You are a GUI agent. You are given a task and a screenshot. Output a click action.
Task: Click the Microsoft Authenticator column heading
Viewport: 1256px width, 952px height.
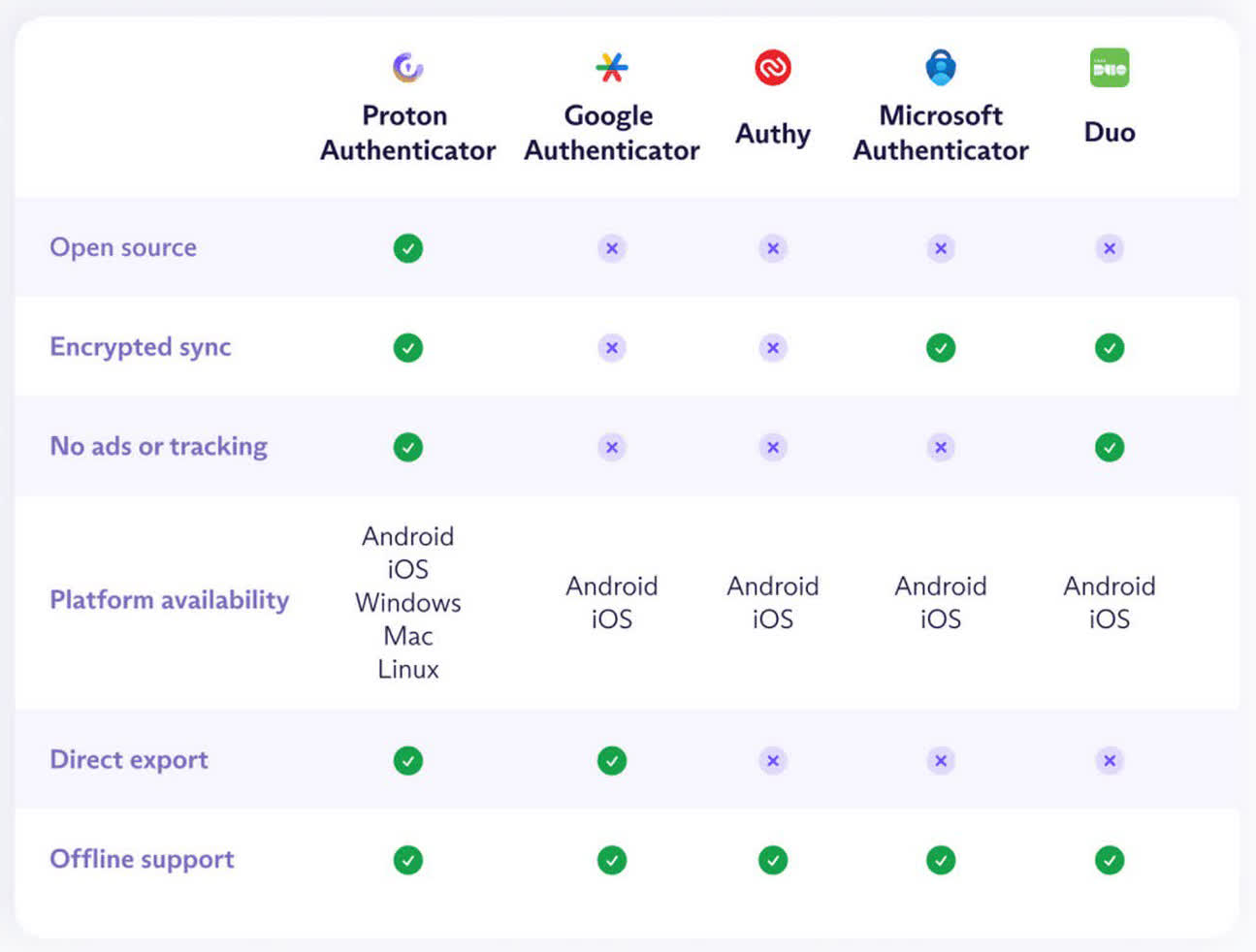(x=941, y=133)
